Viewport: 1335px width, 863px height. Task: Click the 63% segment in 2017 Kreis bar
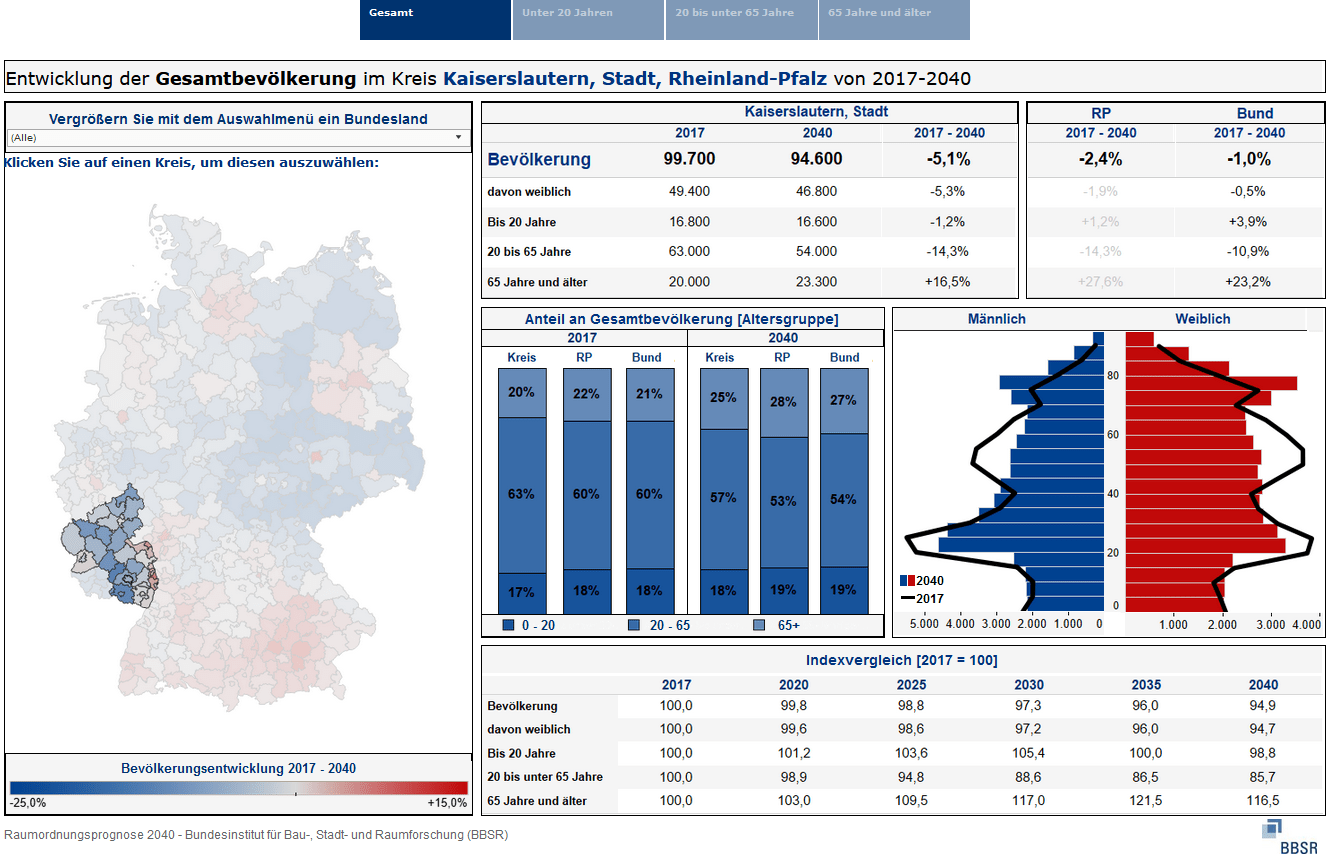pos(522,495)
